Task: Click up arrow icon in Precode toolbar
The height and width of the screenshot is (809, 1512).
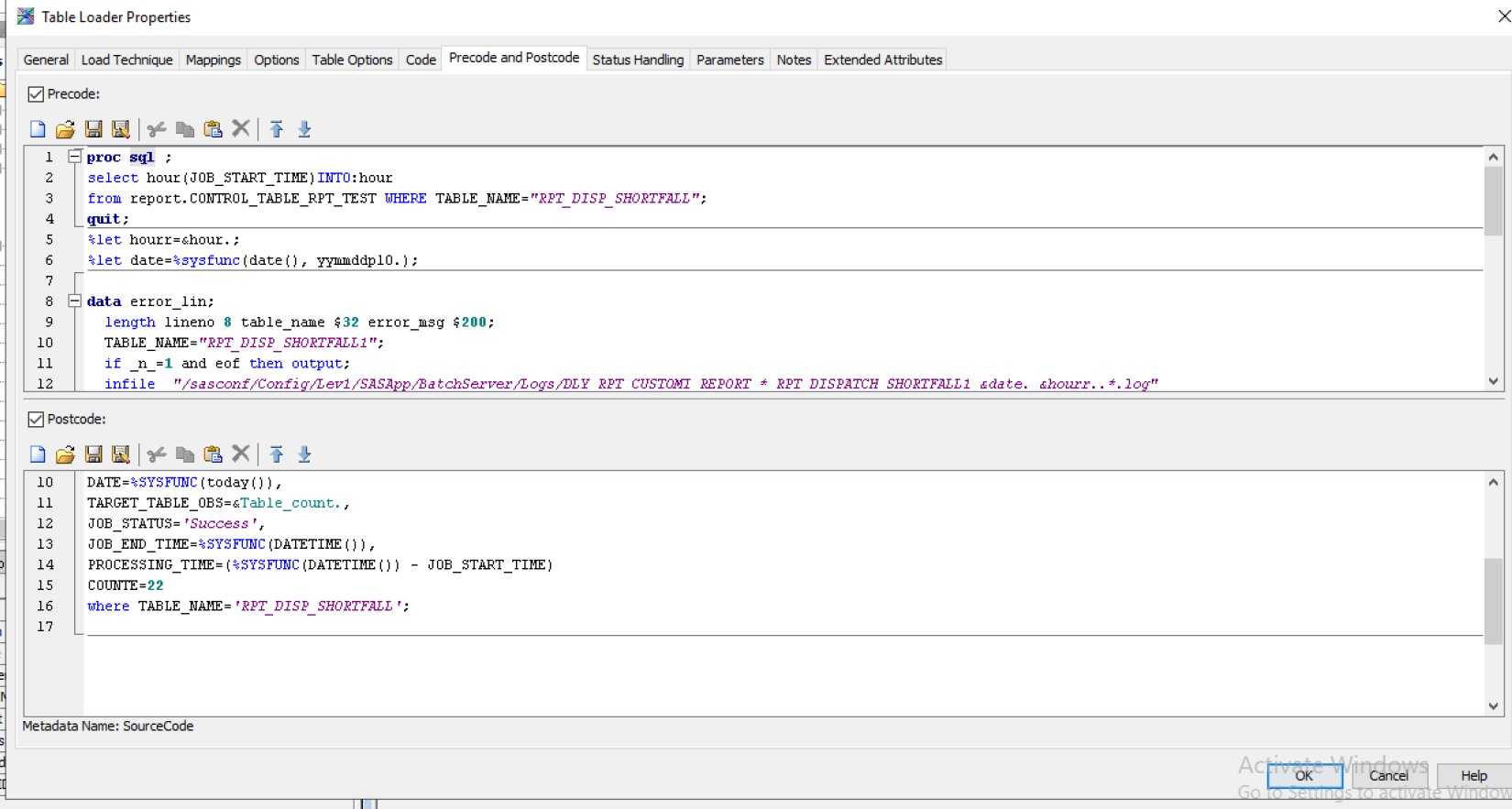Action: point(277,129)
